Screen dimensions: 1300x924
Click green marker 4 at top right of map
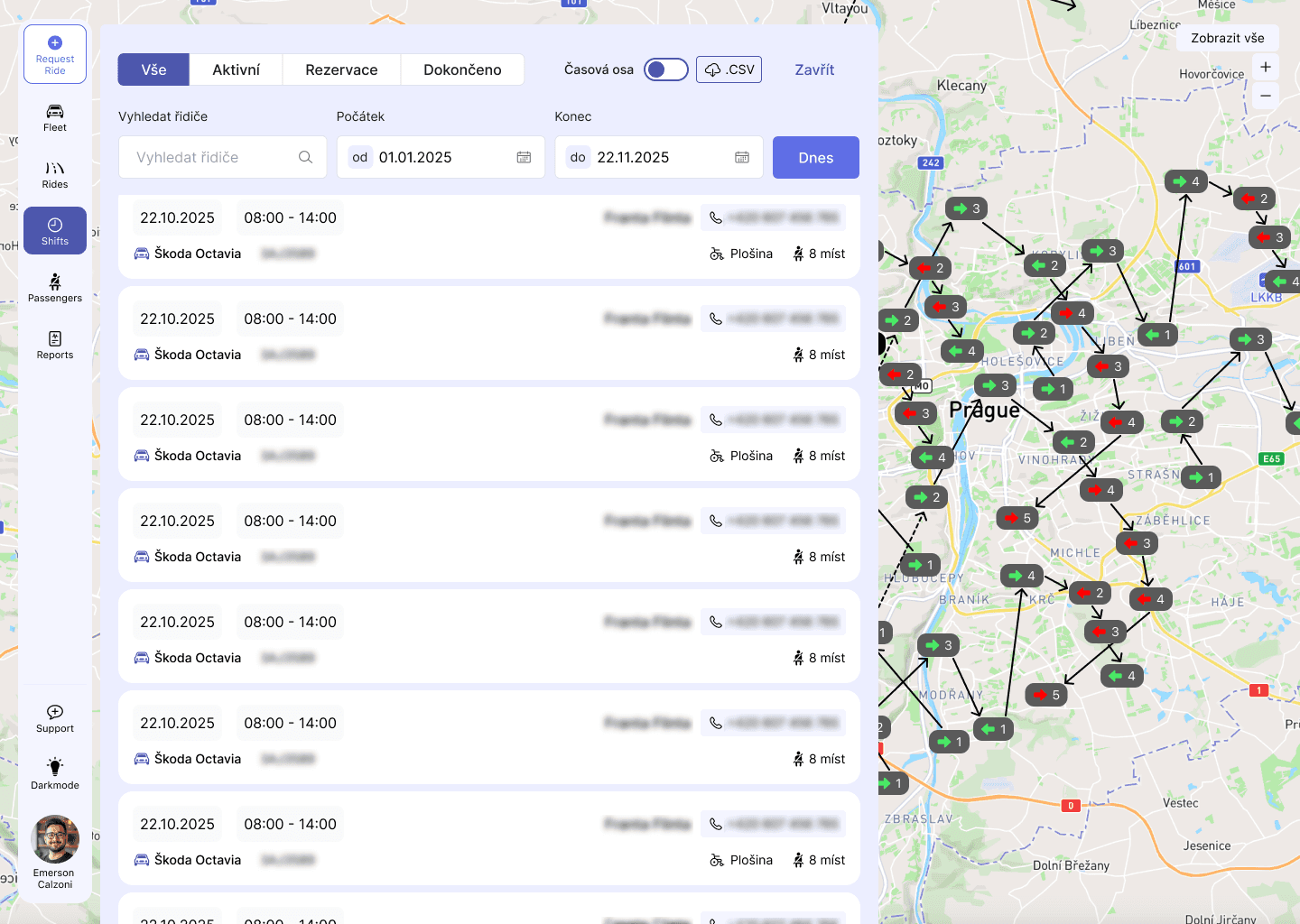click(x=1187, y=181)
